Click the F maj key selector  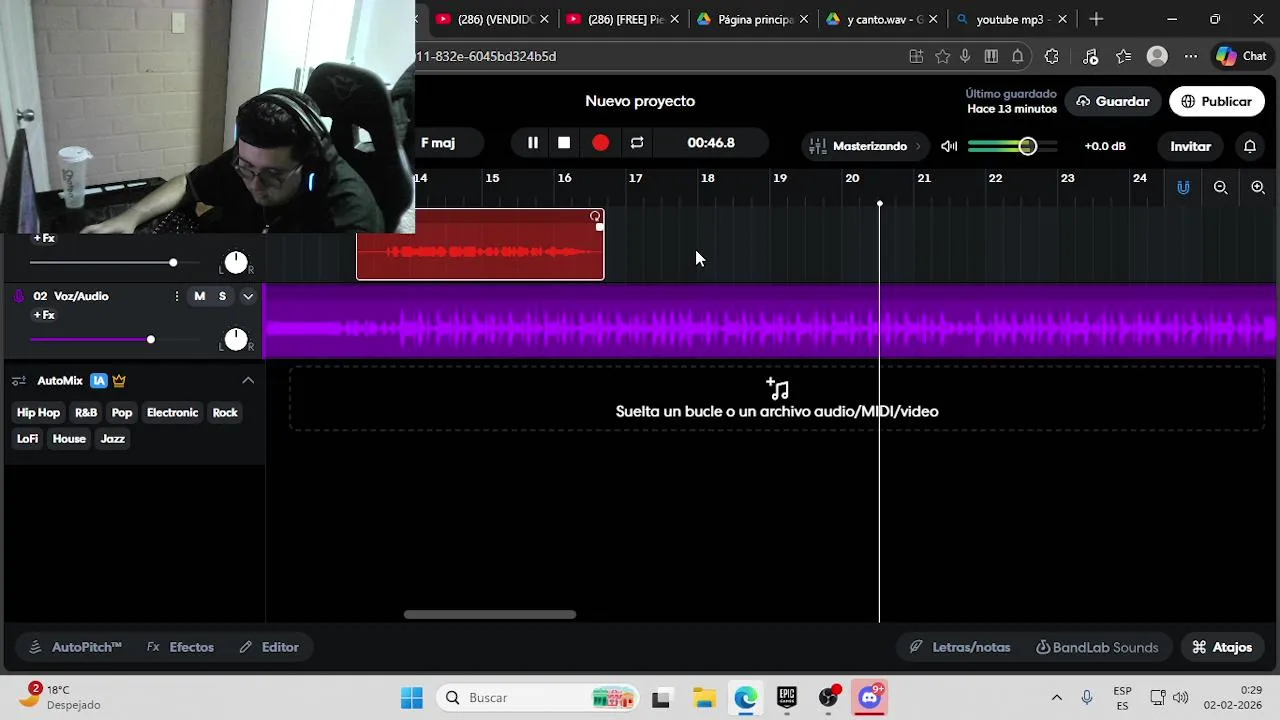point(438,143)
